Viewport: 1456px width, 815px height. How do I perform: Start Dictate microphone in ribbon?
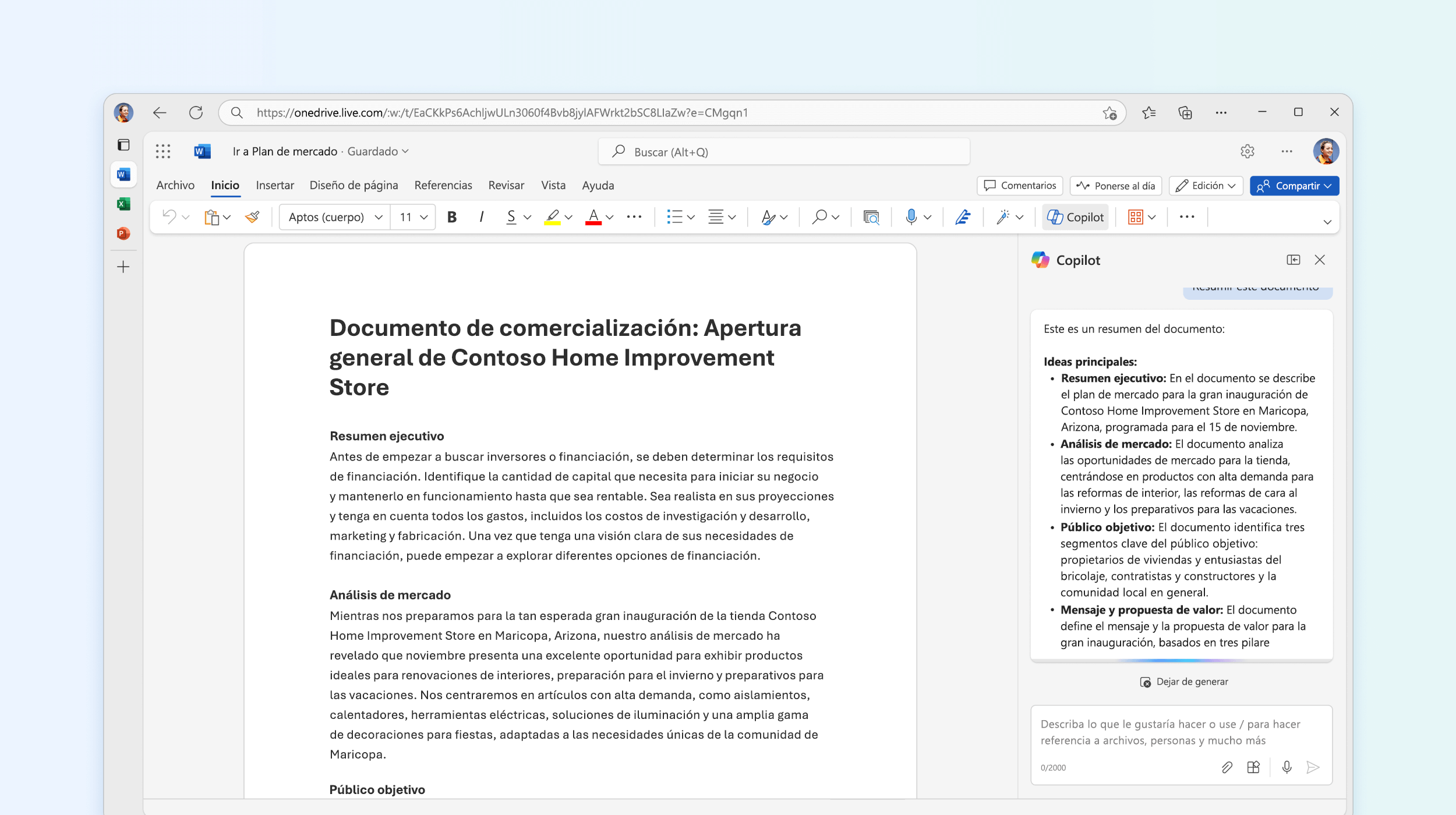click(911, 217)
